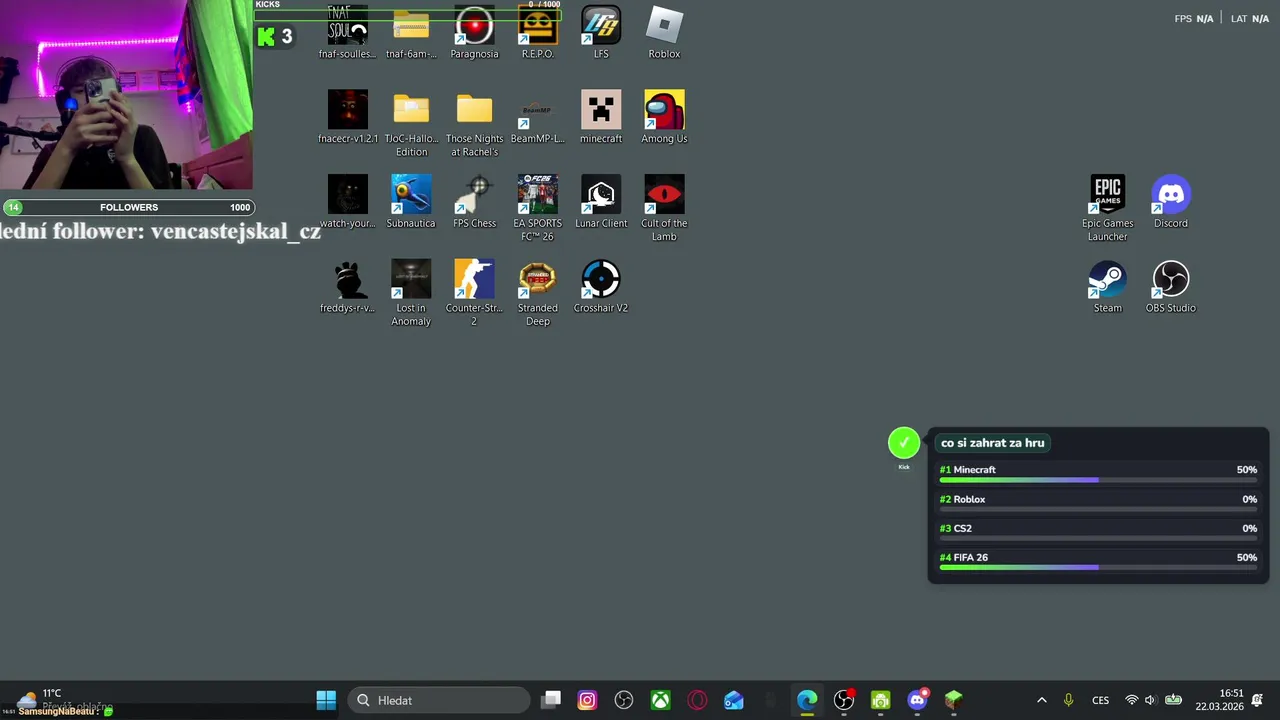
Task: Click the microphone icon in system tray
Action: click(x=1068, y=700)
